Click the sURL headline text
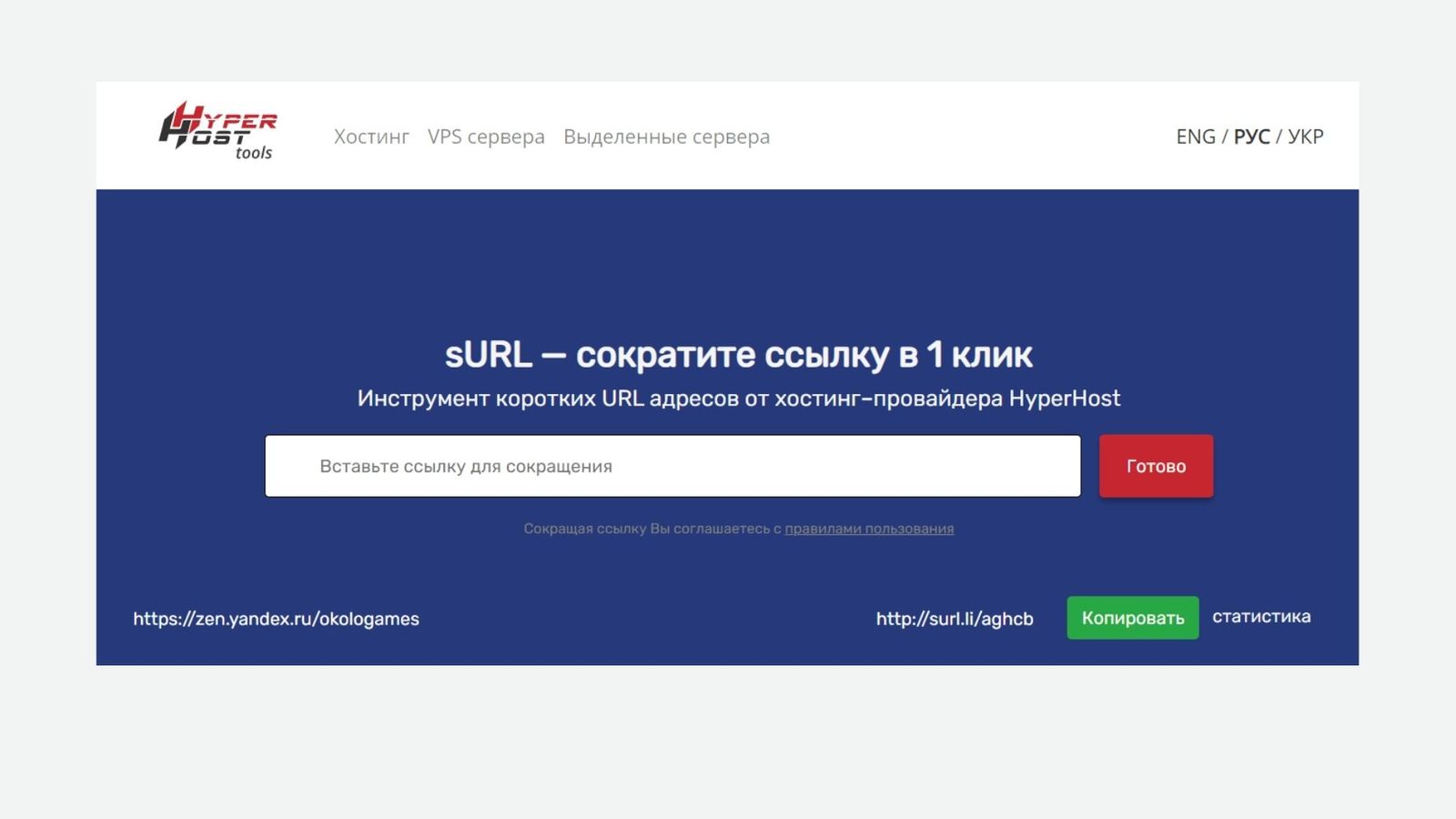The height and width of the screenshot is (819, 1456). [x=738, y=355]
